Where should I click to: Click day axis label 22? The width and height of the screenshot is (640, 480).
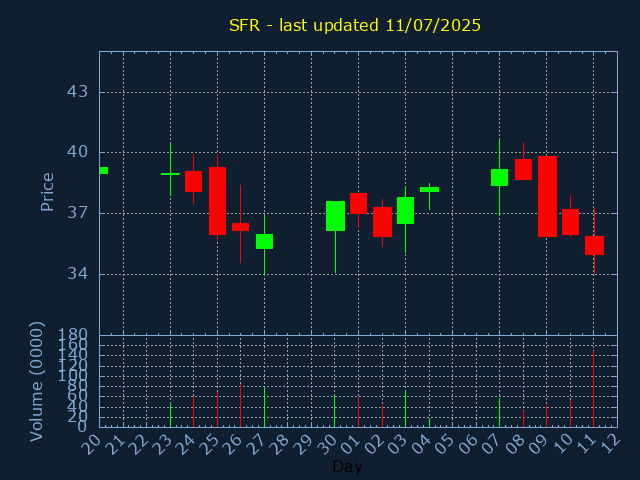[139, 444]
